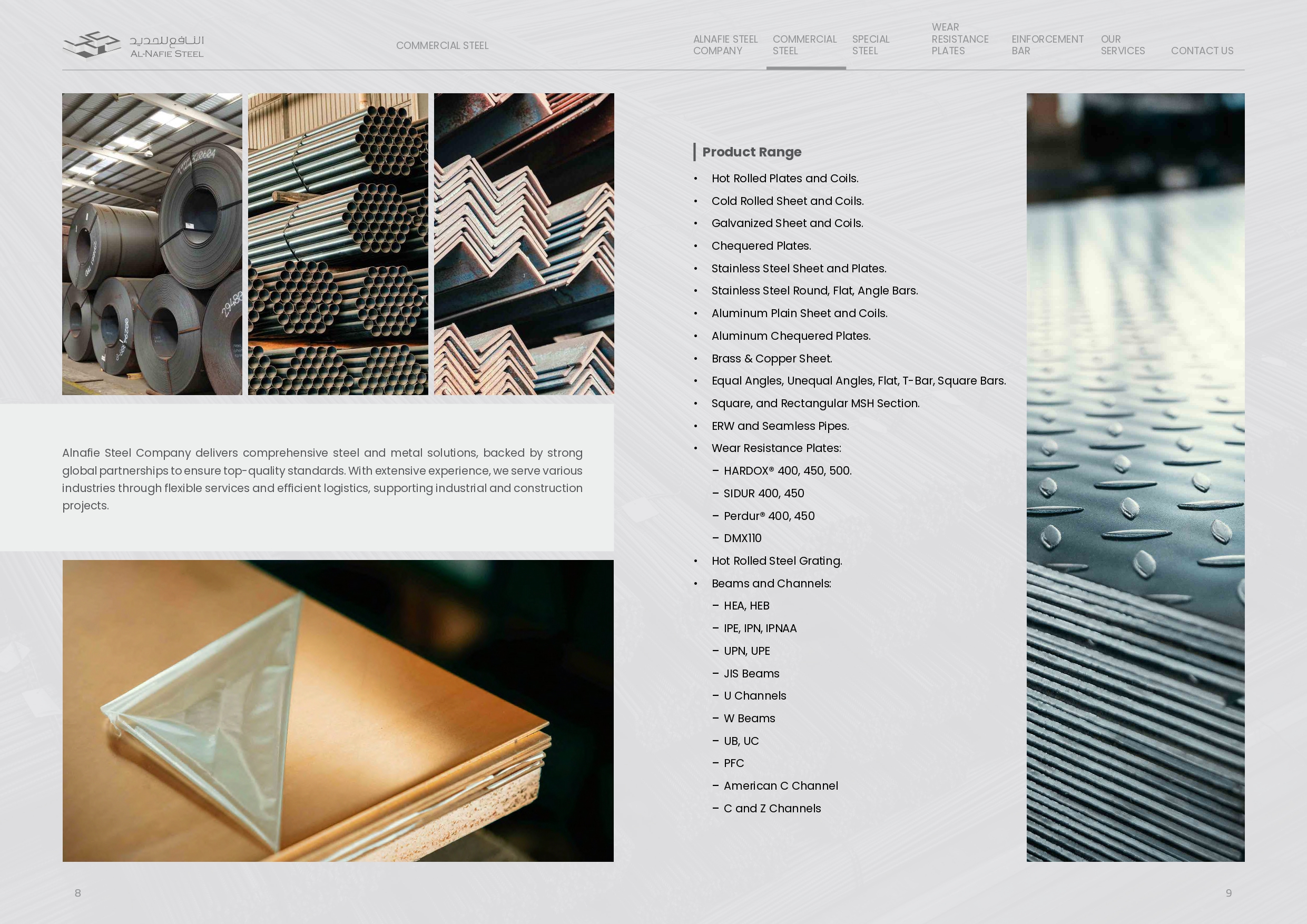The height and width of the screenshot is (924, 1307).
Task: Navigate to the Einforcement Bar tab
Action: point(1046,45)
